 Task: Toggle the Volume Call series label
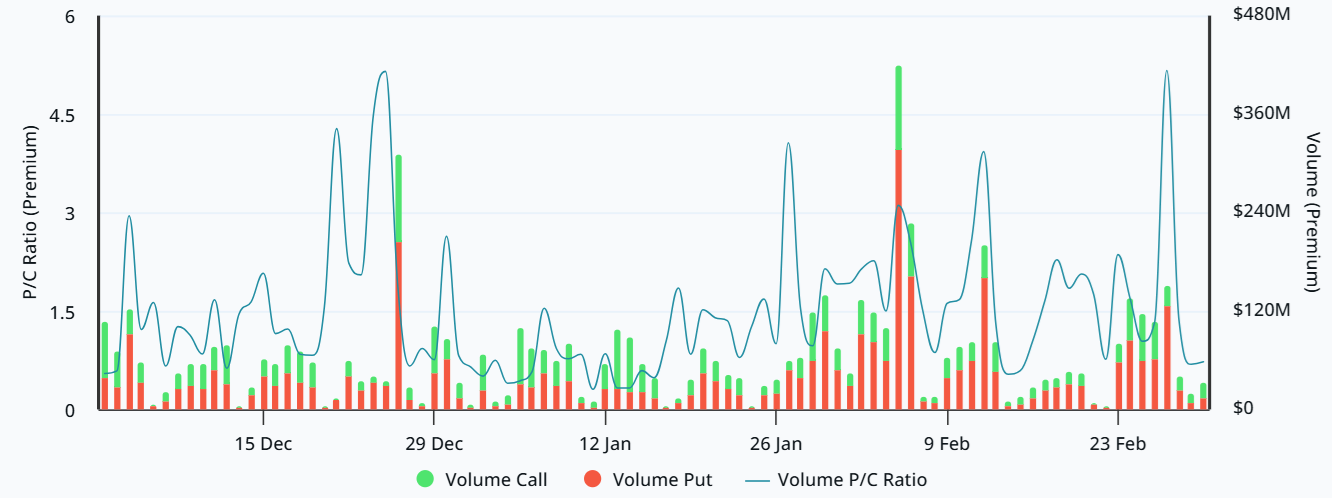coord(496,480)
